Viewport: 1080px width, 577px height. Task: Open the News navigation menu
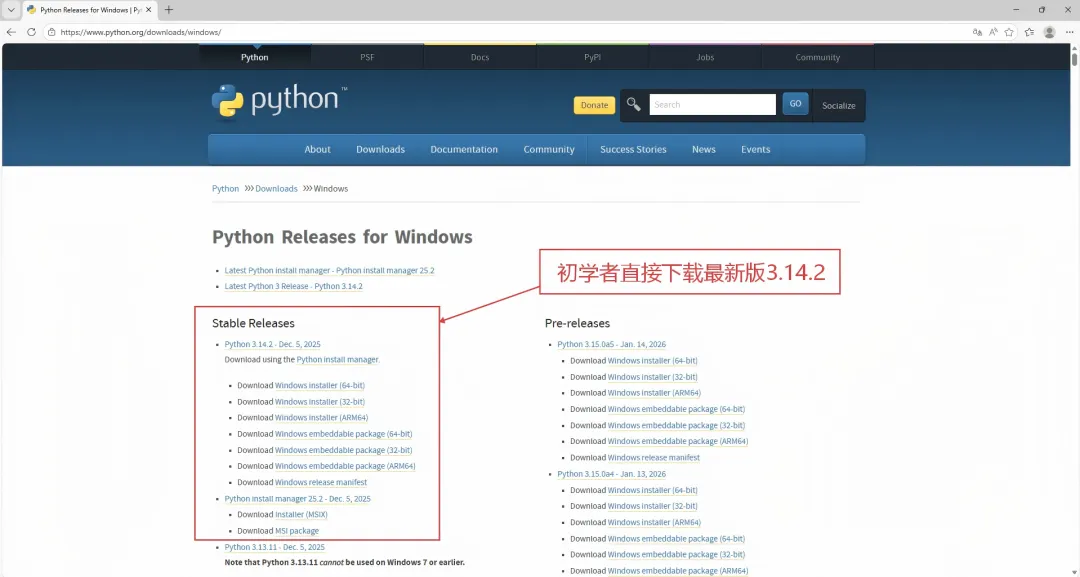[x=703, y=149]
